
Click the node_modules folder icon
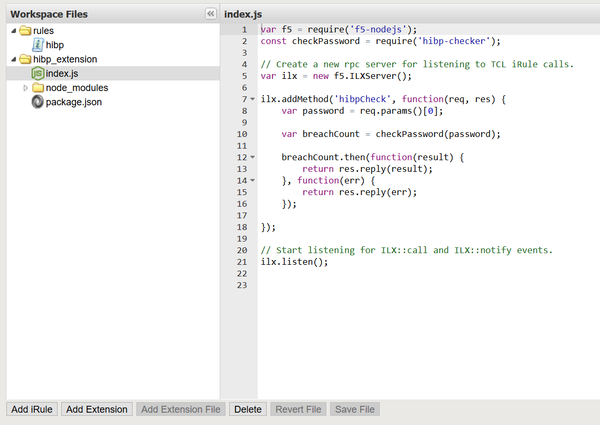click(x=38, y=88)
